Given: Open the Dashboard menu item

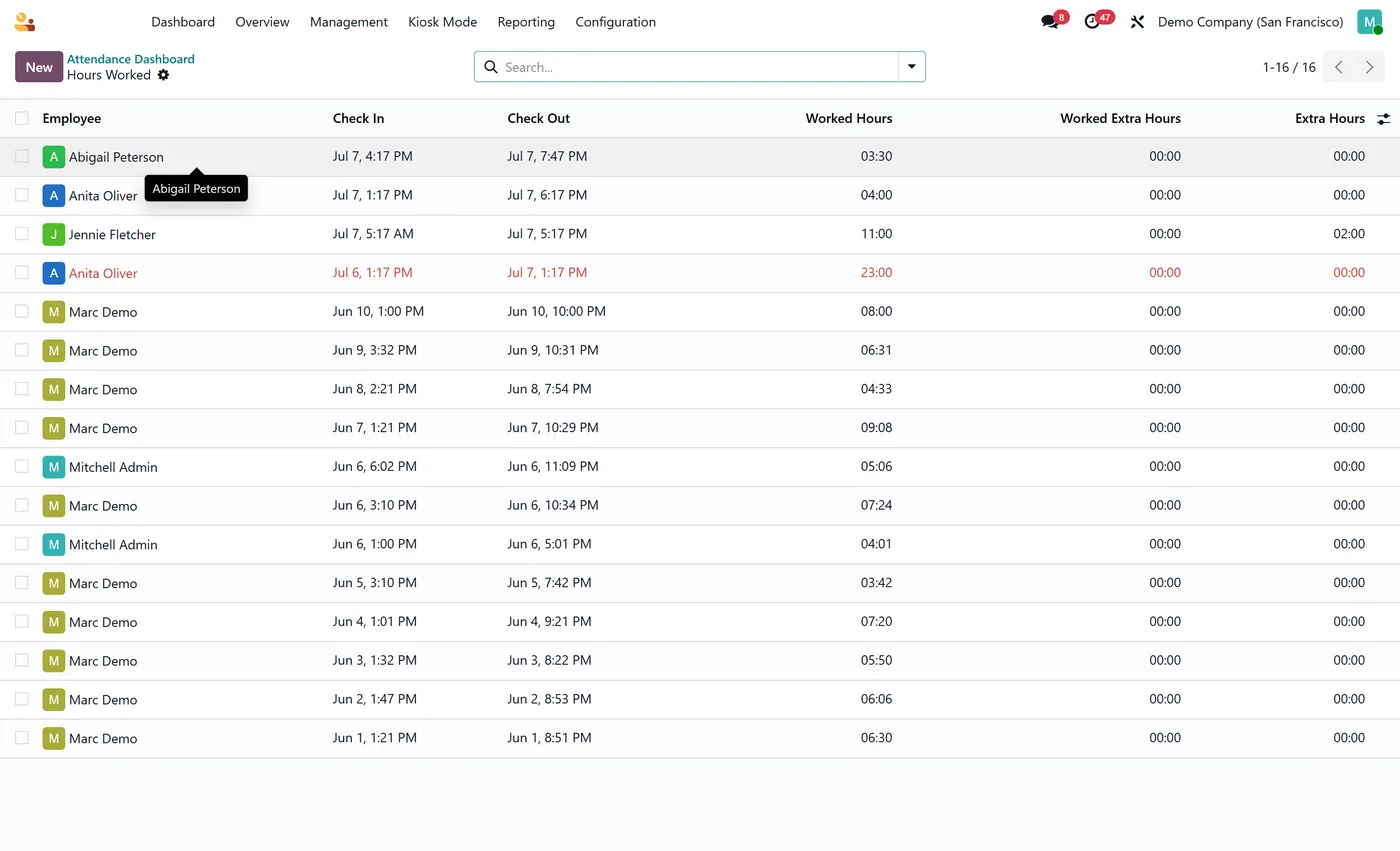Looking at the screenshot, I should [x=183, y=22].
